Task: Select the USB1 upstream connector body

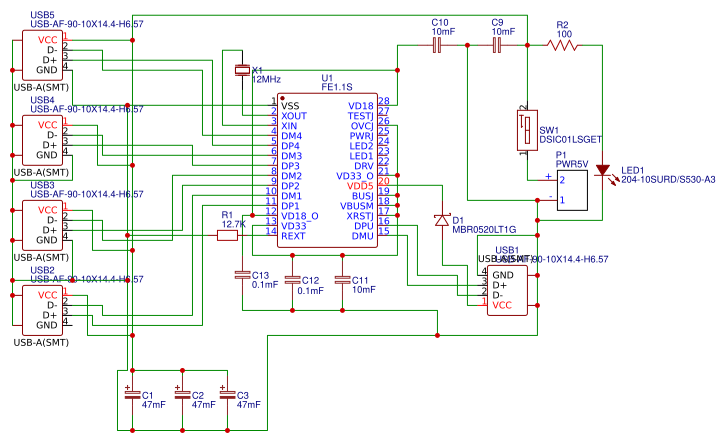Action: tap(507, 290)
